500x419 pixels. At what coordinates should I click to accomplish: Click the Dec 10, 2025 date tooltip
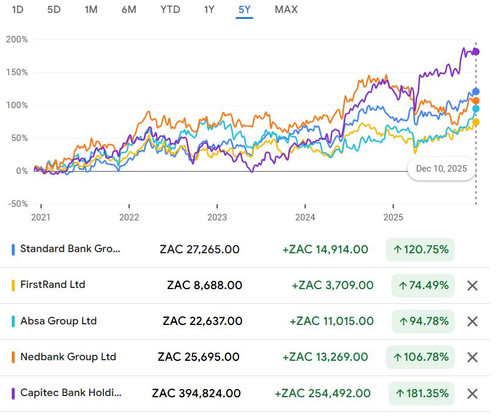tap(441, 169)
